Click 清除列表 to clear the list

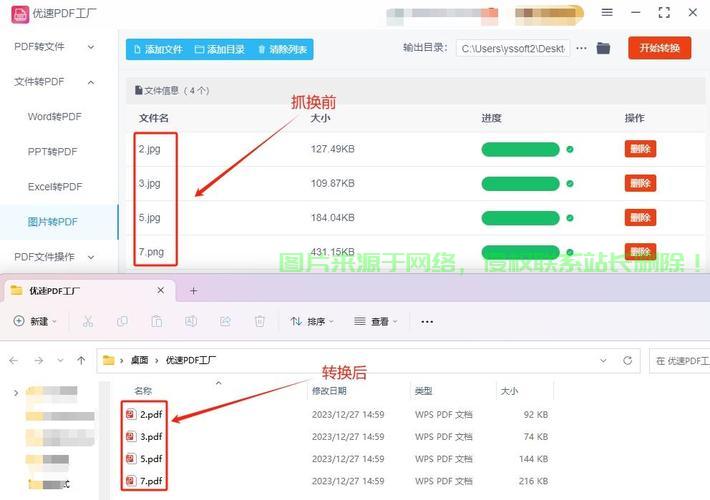[283, 49]
